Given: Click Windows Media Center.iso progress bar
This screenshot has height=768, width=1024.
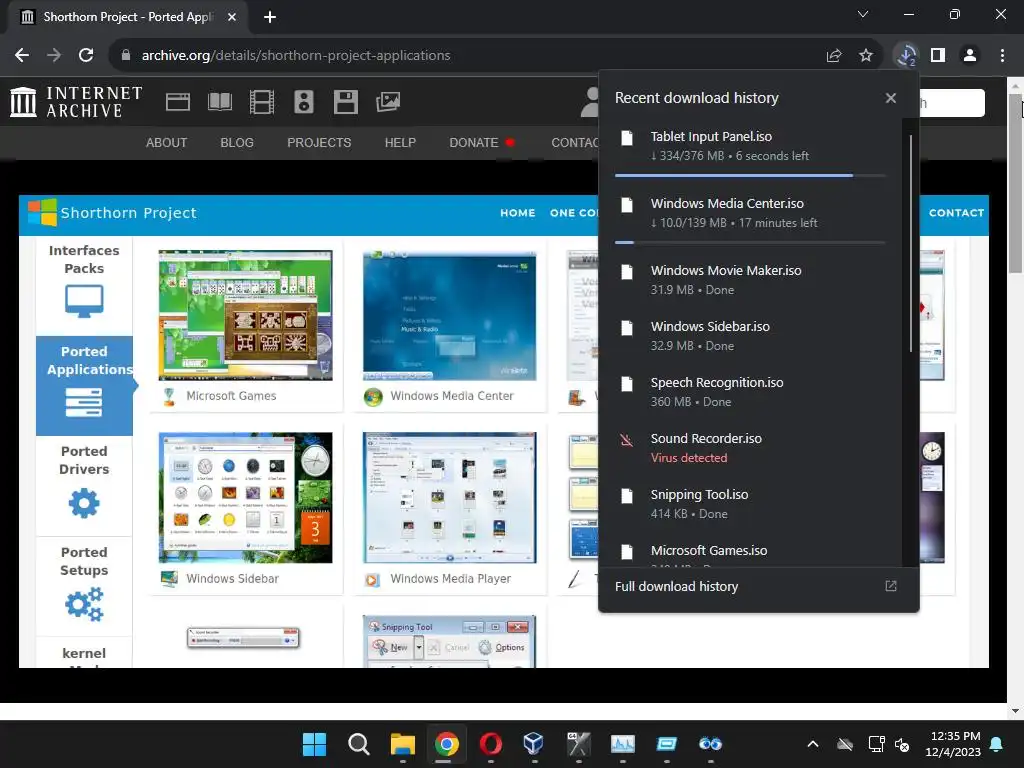Looking at the screenshot, I should [x=750, y=243].
